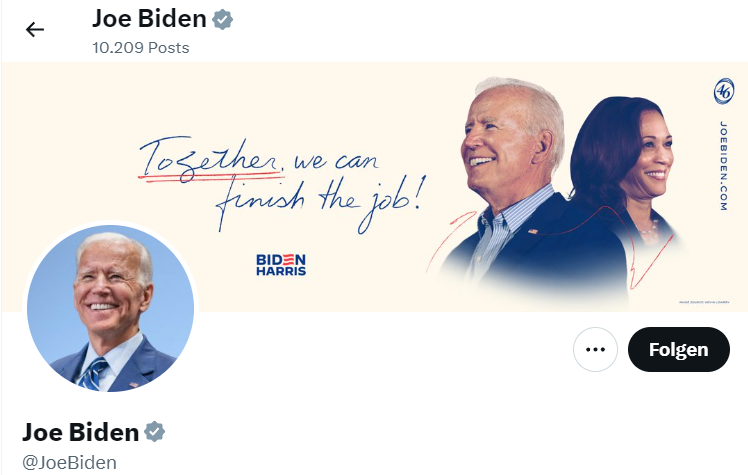This screenshot has height=475, width=748.
Task: Click the large Joe Biden profile display name
Action: 80,432
